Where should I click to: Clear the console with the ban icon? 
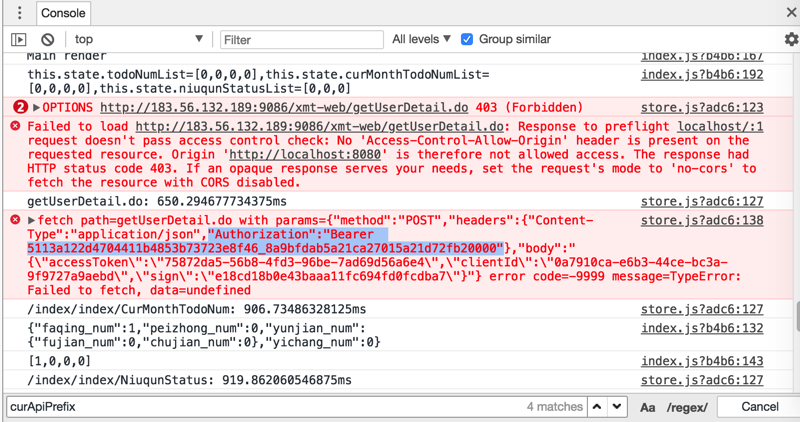pos(47,40)
